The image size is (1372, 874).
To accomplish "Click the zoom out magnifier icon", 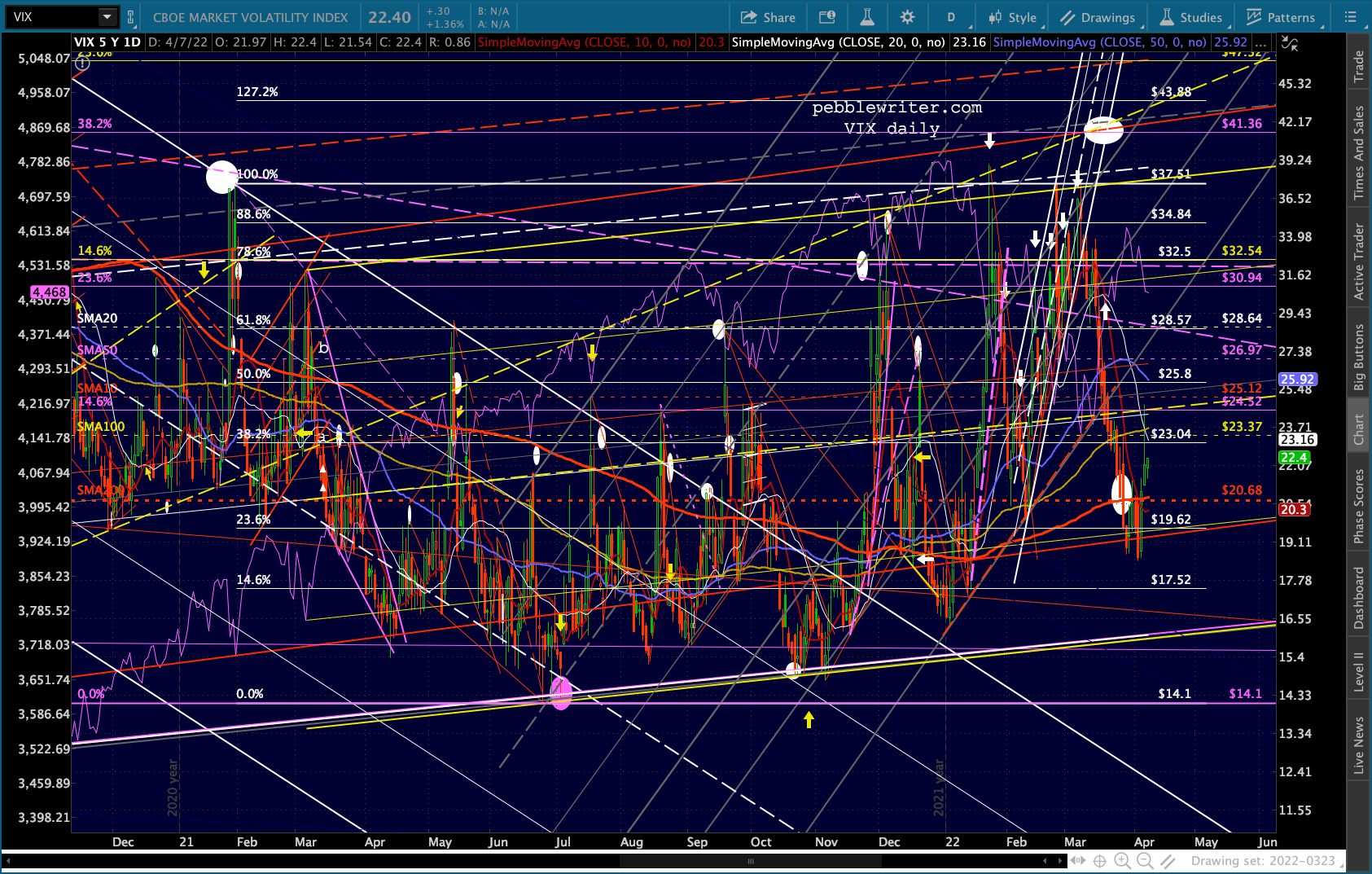I will click(x=1144, y=861).
